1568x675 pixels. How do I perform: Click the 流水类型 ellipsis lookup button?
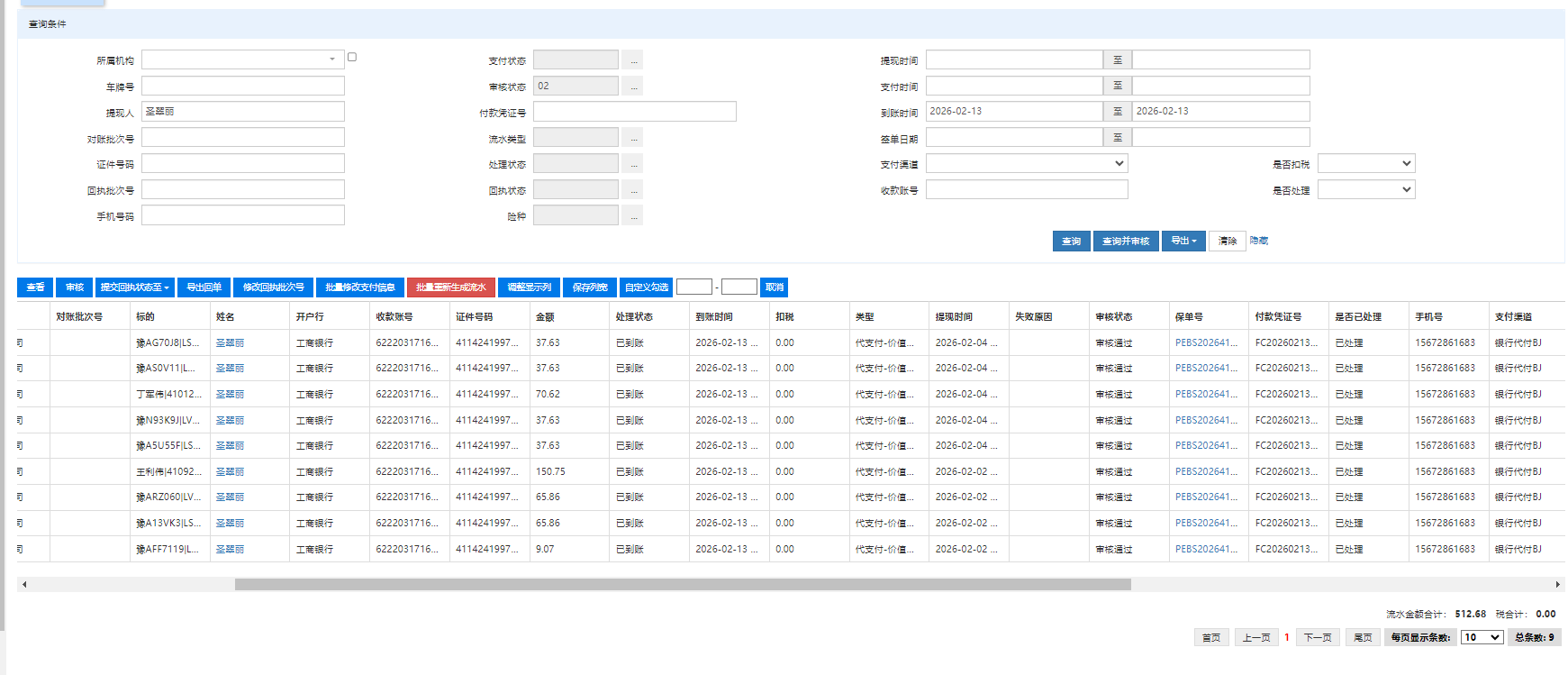click(x=634, y=138)
